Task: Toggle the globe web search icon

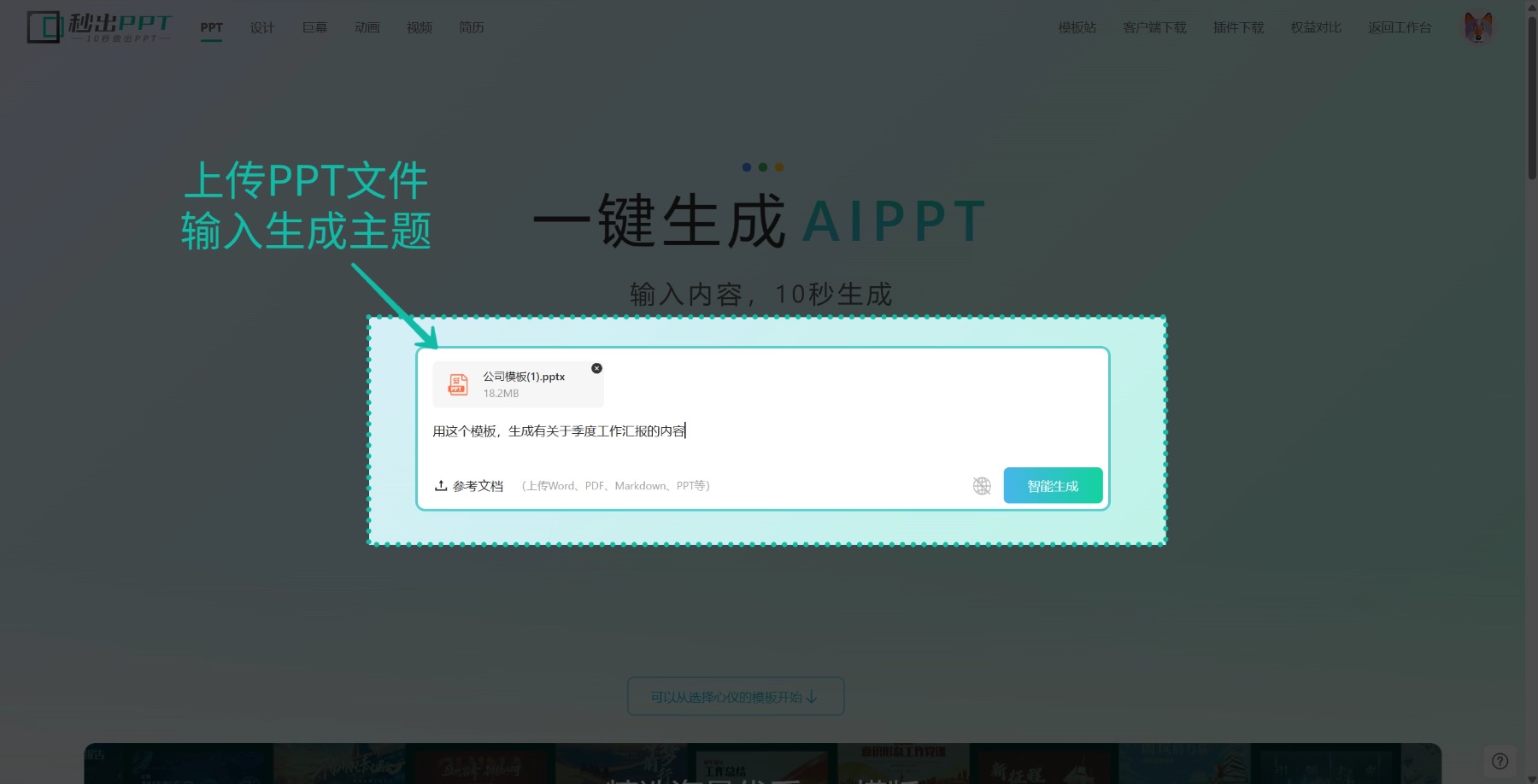Action: pyautogui.click(x=982, y=486)
